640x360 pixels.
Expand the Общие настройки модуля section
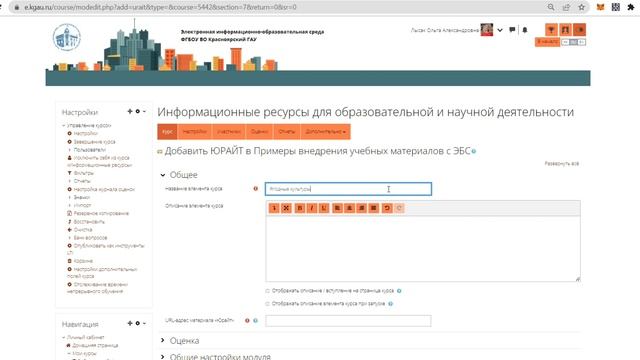[x=163, y=357]
